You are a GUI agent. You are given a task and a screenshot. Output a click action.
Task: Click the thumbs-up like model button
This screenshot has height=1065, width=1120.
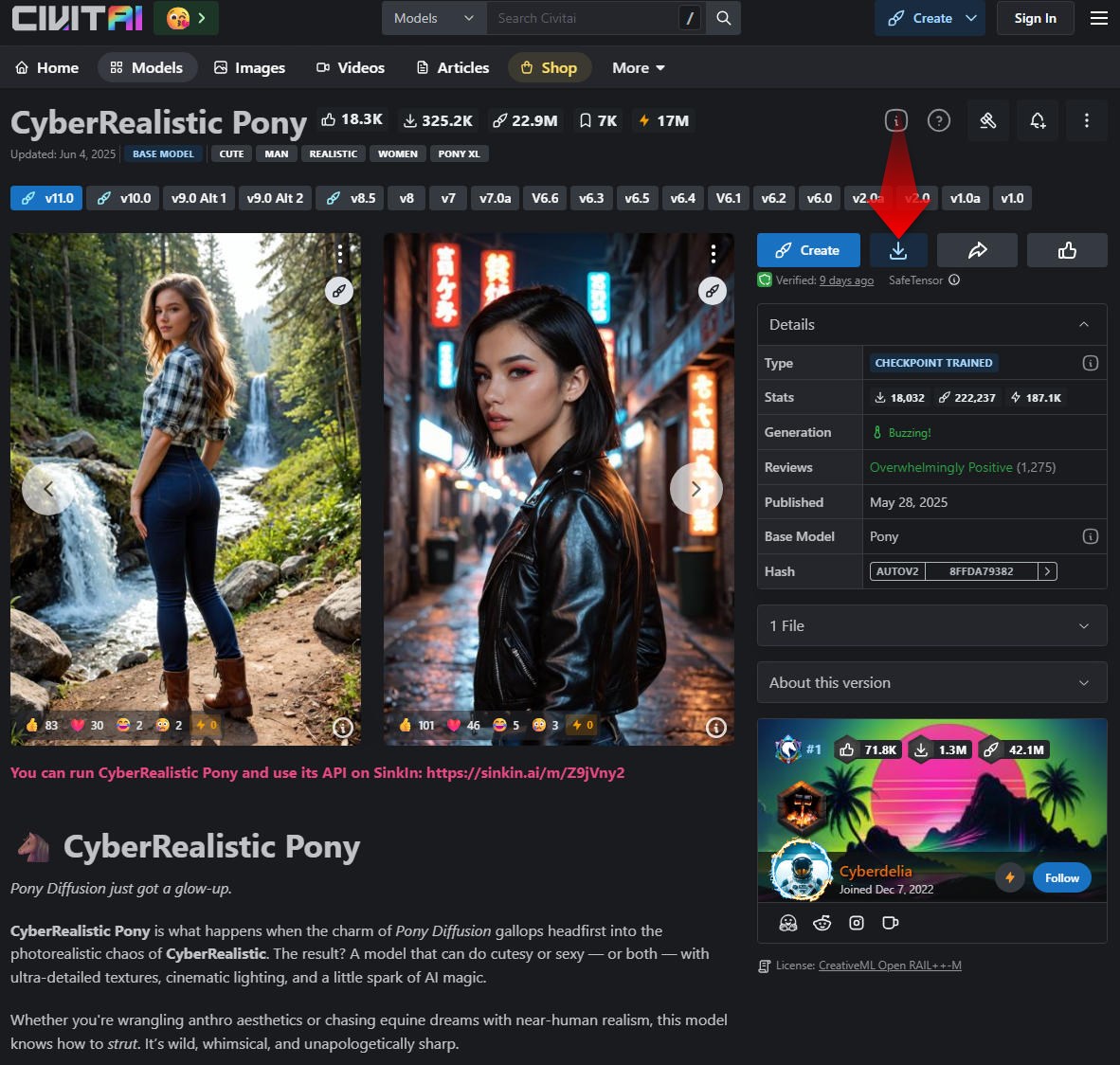tap(1067, 251)
